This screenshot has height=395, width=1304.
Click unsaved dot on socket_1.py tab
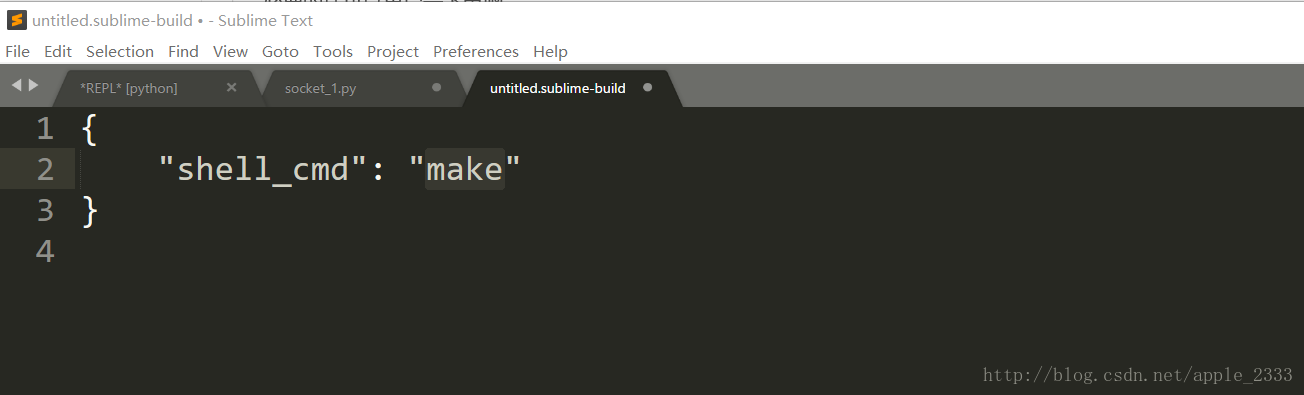(436, 88)
